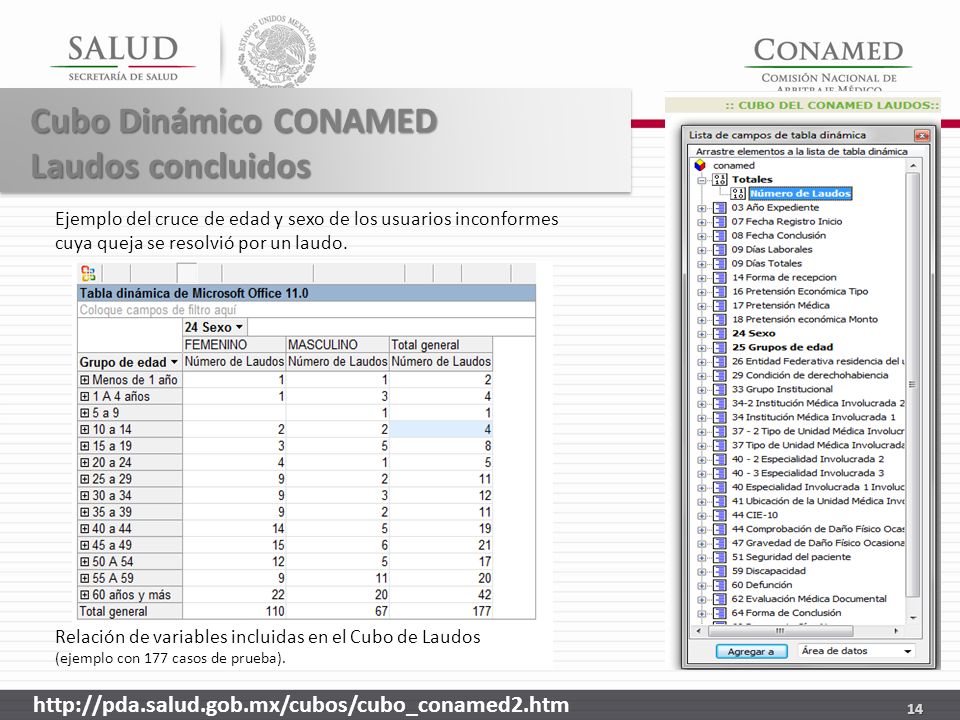Viewport: 960px width, 720px height.
Task: Select 09 Días Laborales field
Action: (772, 250)
